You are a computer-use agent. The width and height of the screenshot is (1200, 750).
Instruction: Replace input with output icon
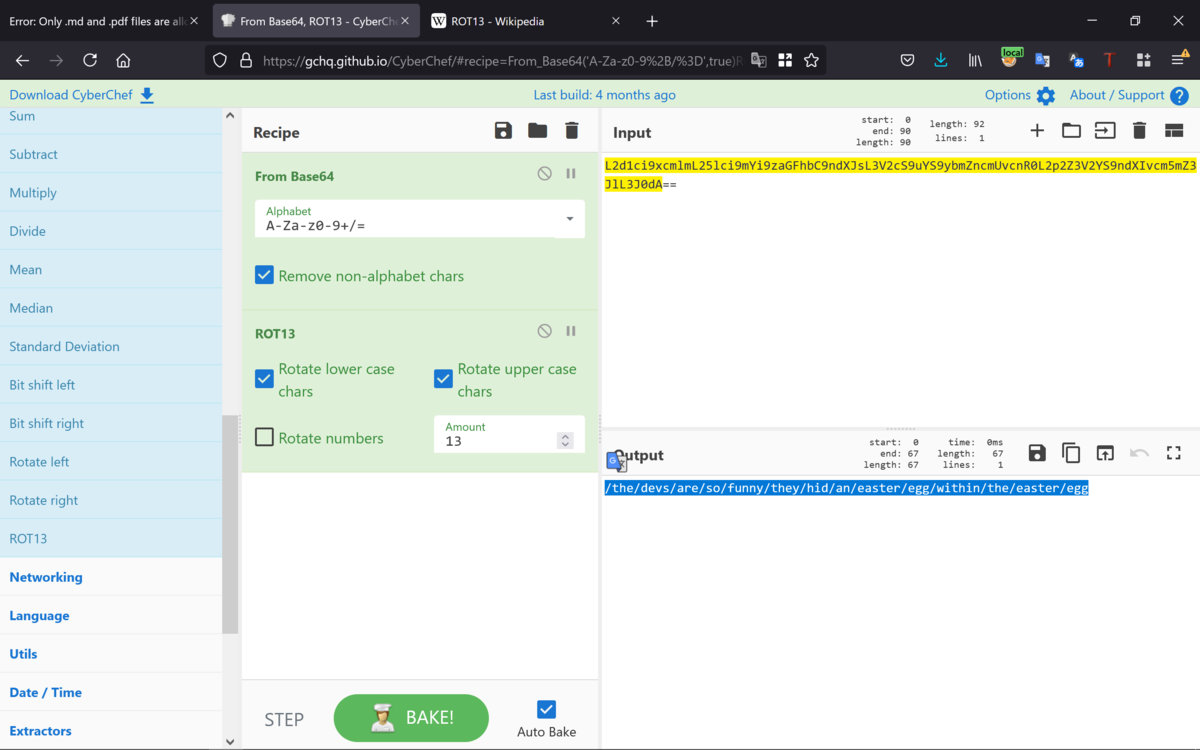(1105, 454)
